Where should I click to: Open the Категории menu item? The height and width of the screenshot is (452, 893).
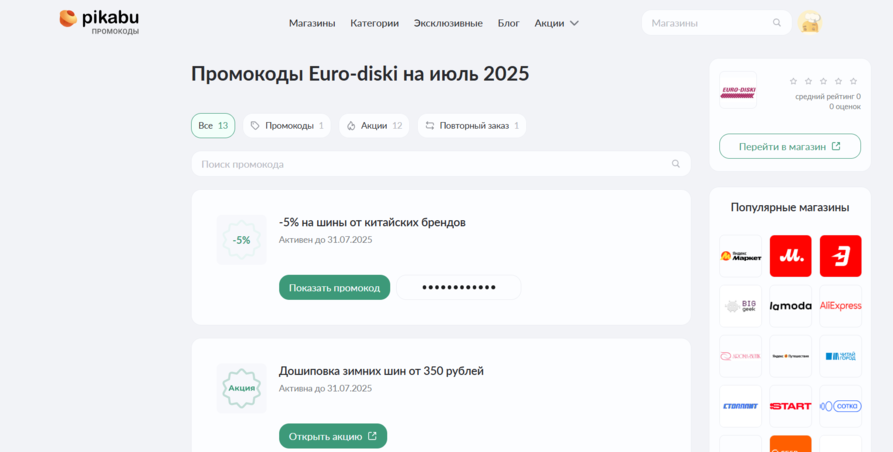click(x=374, y=23)
